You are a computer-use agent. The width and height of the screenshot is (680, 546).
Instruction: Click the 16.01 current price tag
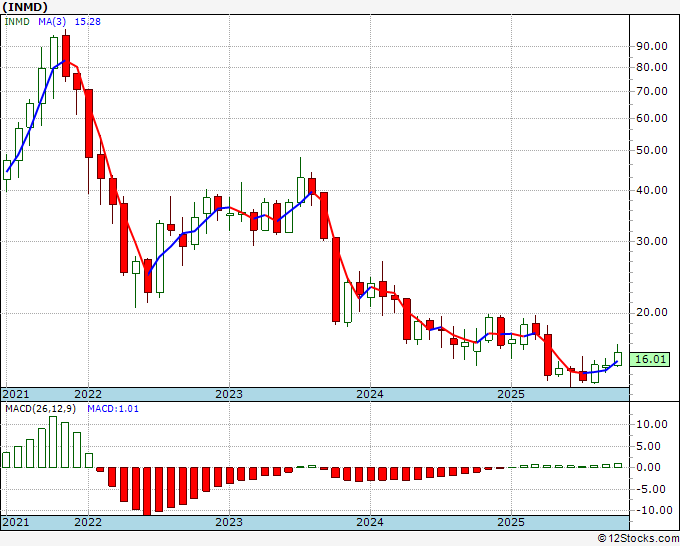(x=650, y=359)
